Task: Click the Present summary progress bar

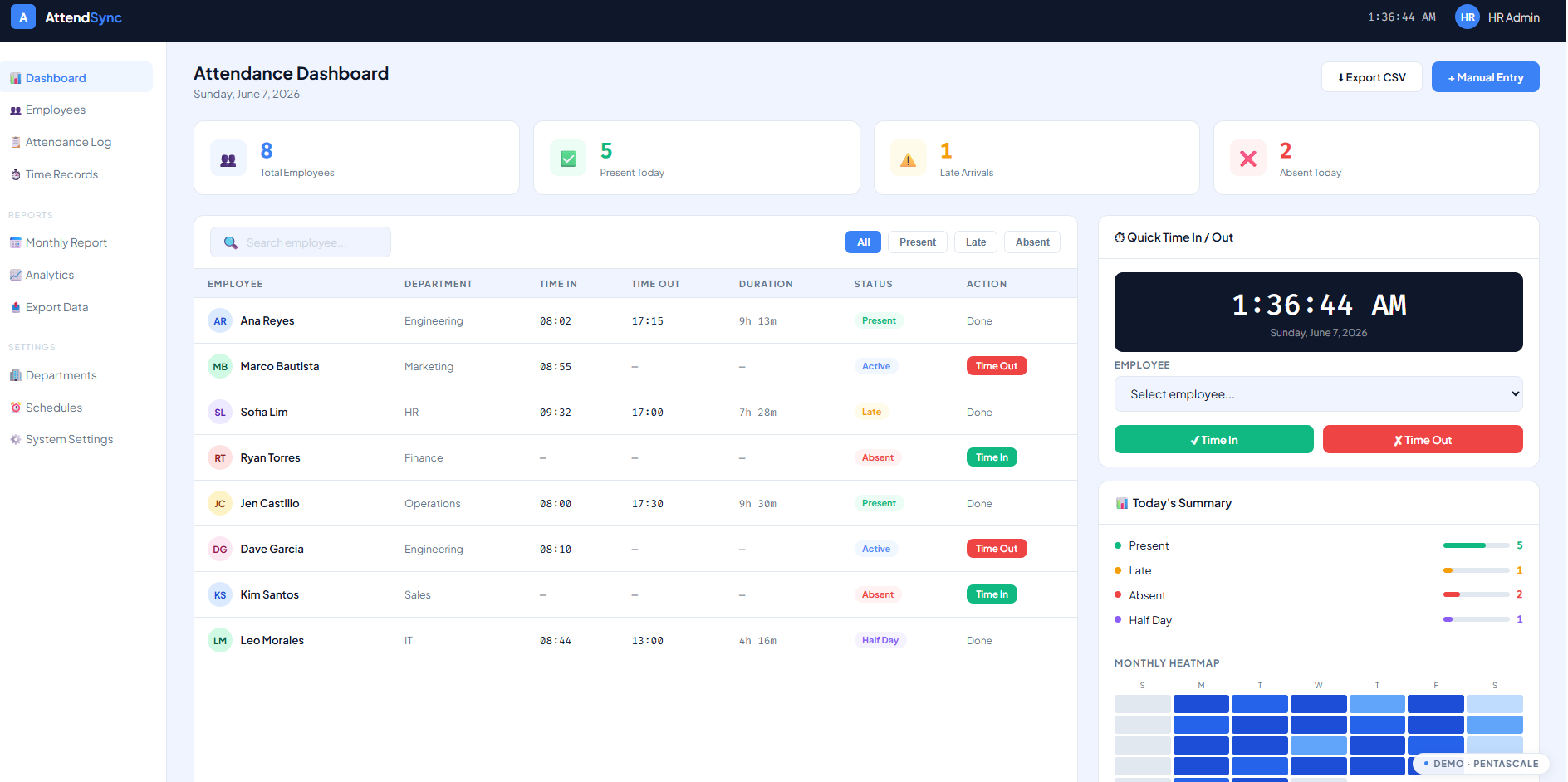Action: (x=1477, y=545)
